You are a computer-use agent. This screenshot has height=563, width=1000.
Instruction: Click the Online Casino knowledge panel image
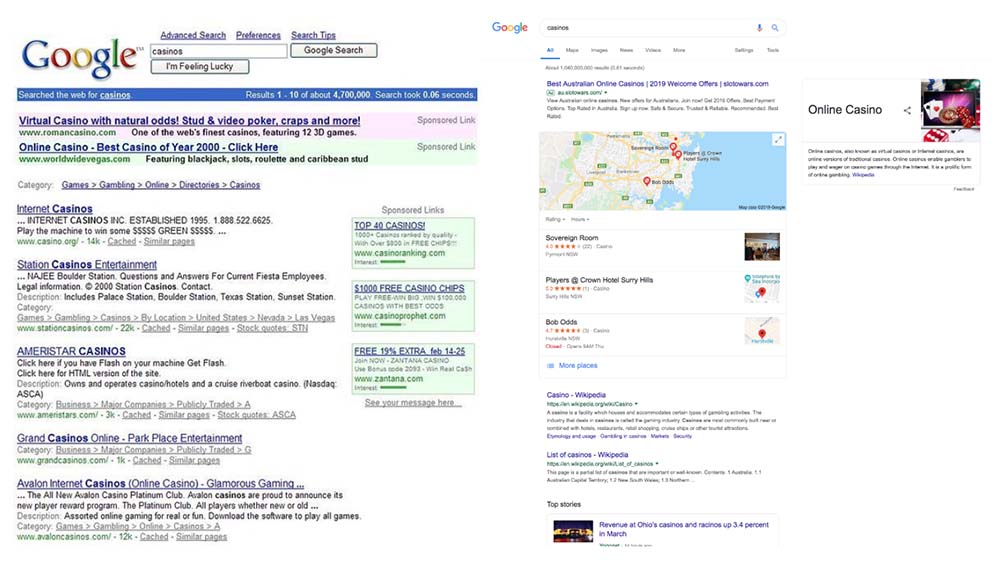(x=950, y=110)
